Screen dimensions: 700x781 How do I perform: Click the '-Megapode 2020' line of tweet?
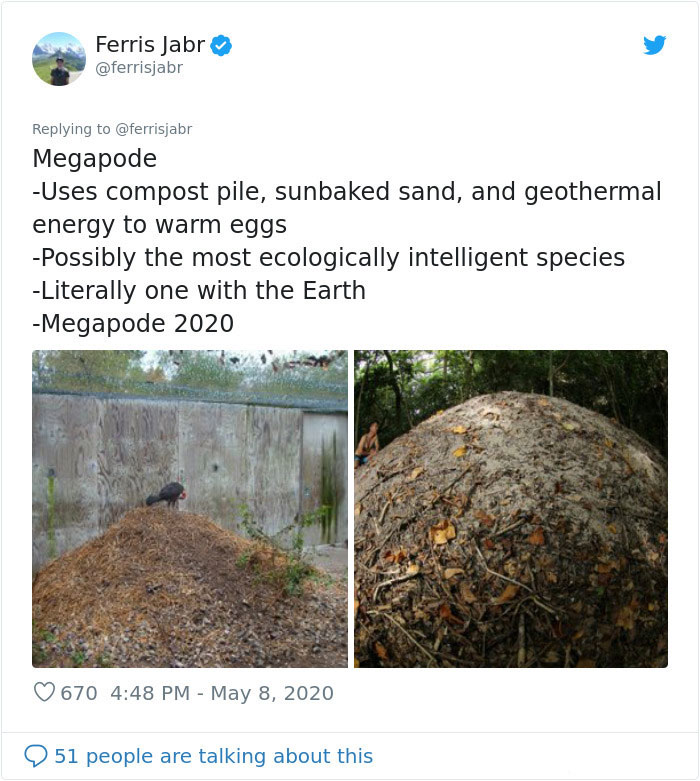click(x=133, y=323)
